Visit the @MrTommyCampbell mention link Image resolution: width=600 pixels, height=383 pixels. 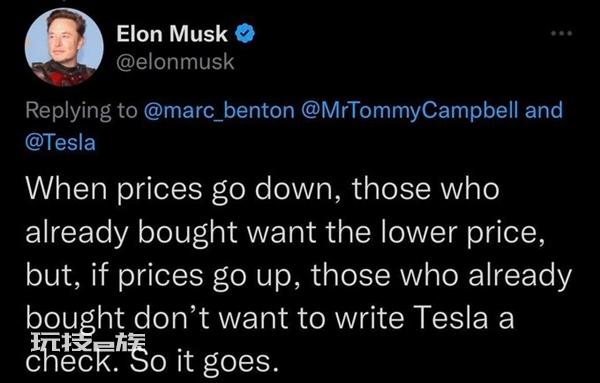click(x=411, y=110)
